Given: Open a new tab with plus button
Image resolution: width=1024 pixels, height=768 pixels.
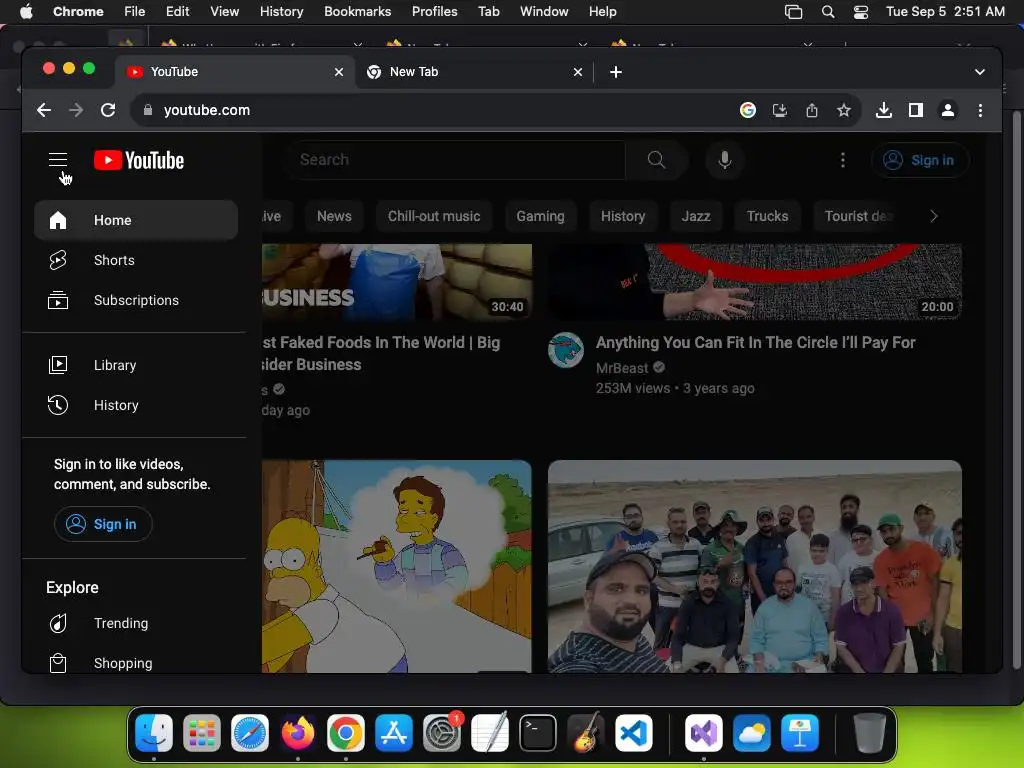Looking at the screenshot, I should point(615,72).
